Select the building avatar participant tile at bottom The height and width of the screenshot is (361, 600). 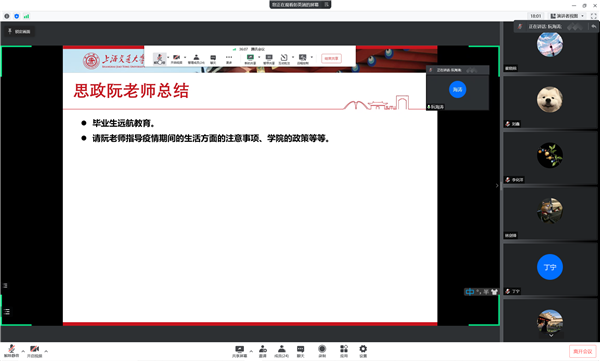[x=550, y=321]
